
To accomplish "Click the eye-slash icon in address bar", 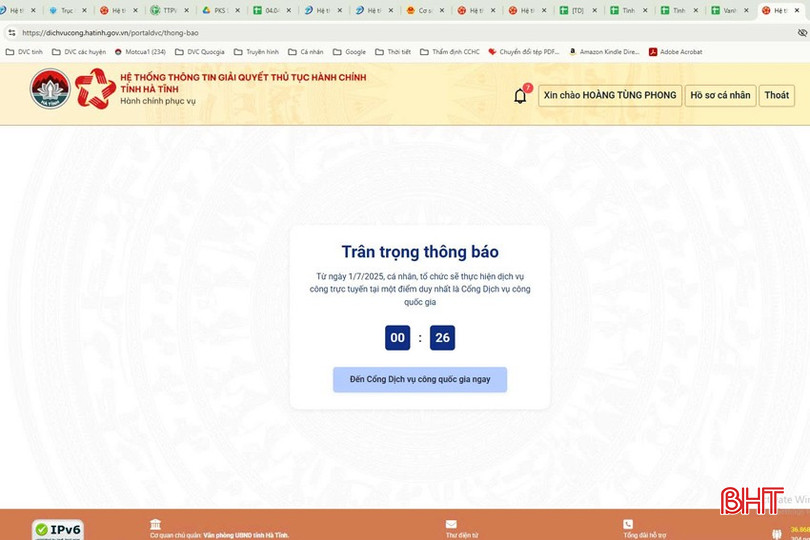I will (x=801, y=32).
